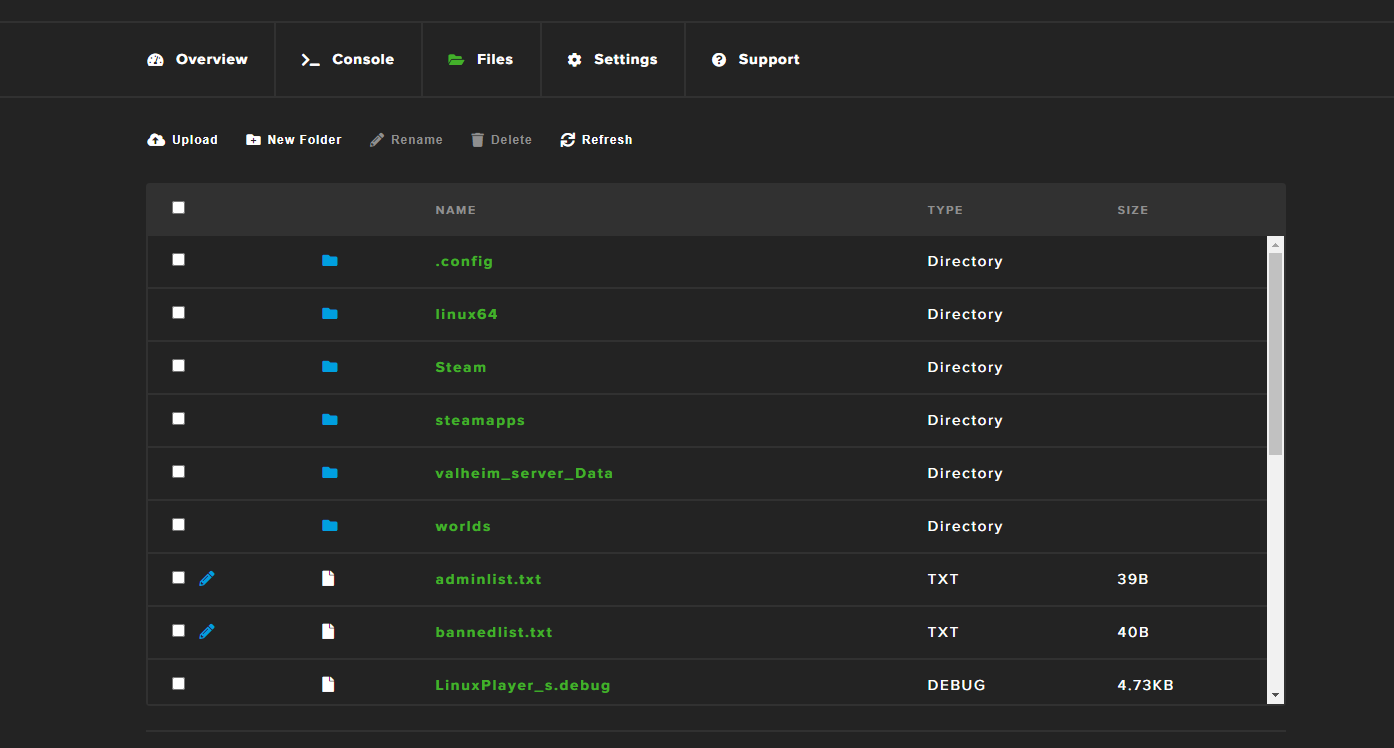Open the Support tab
This screenshot has width=1394, height=748.
[755, 60]
